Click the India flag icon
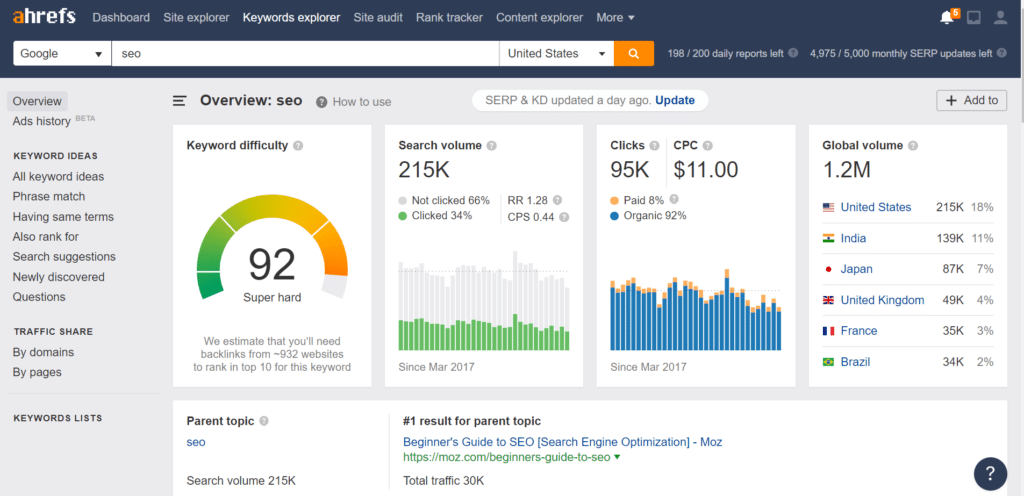This screenshot has width=1024, height=496. coord(829,238)
